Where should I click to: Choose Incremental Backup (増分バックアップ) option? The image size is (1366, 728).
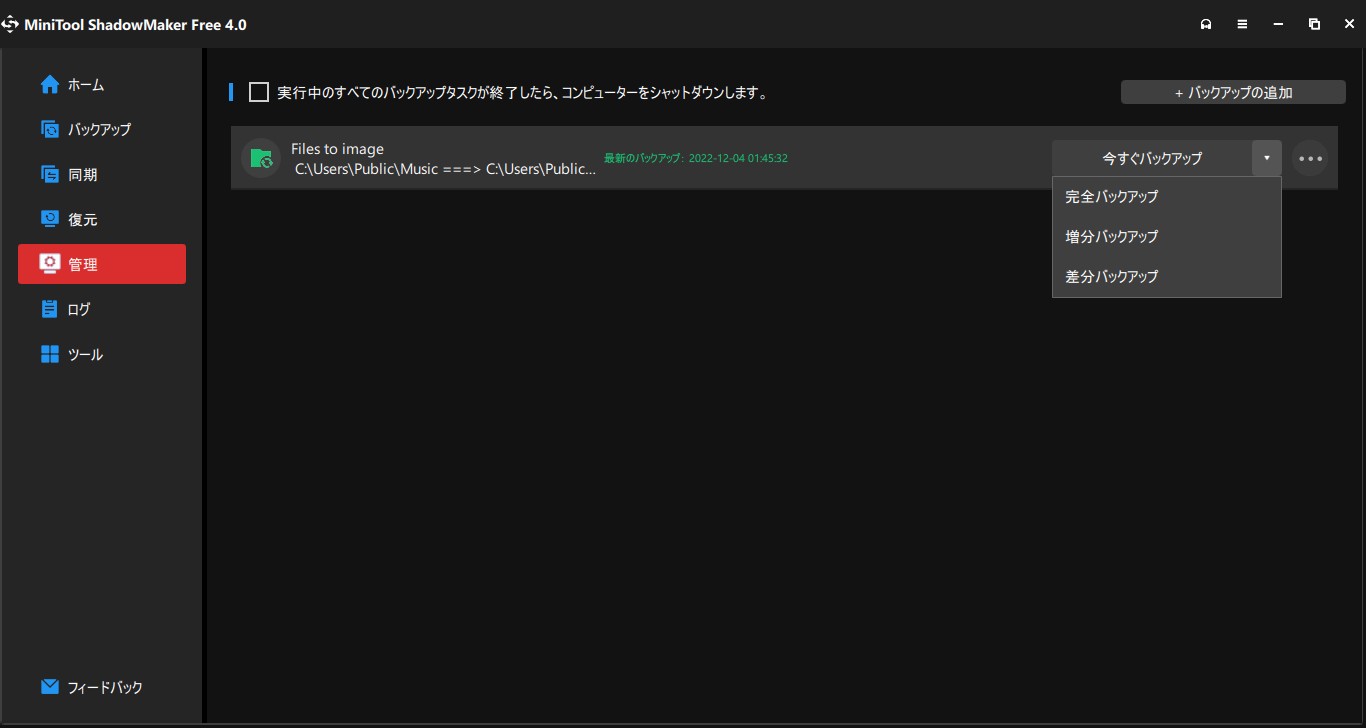coord(1111,237)
